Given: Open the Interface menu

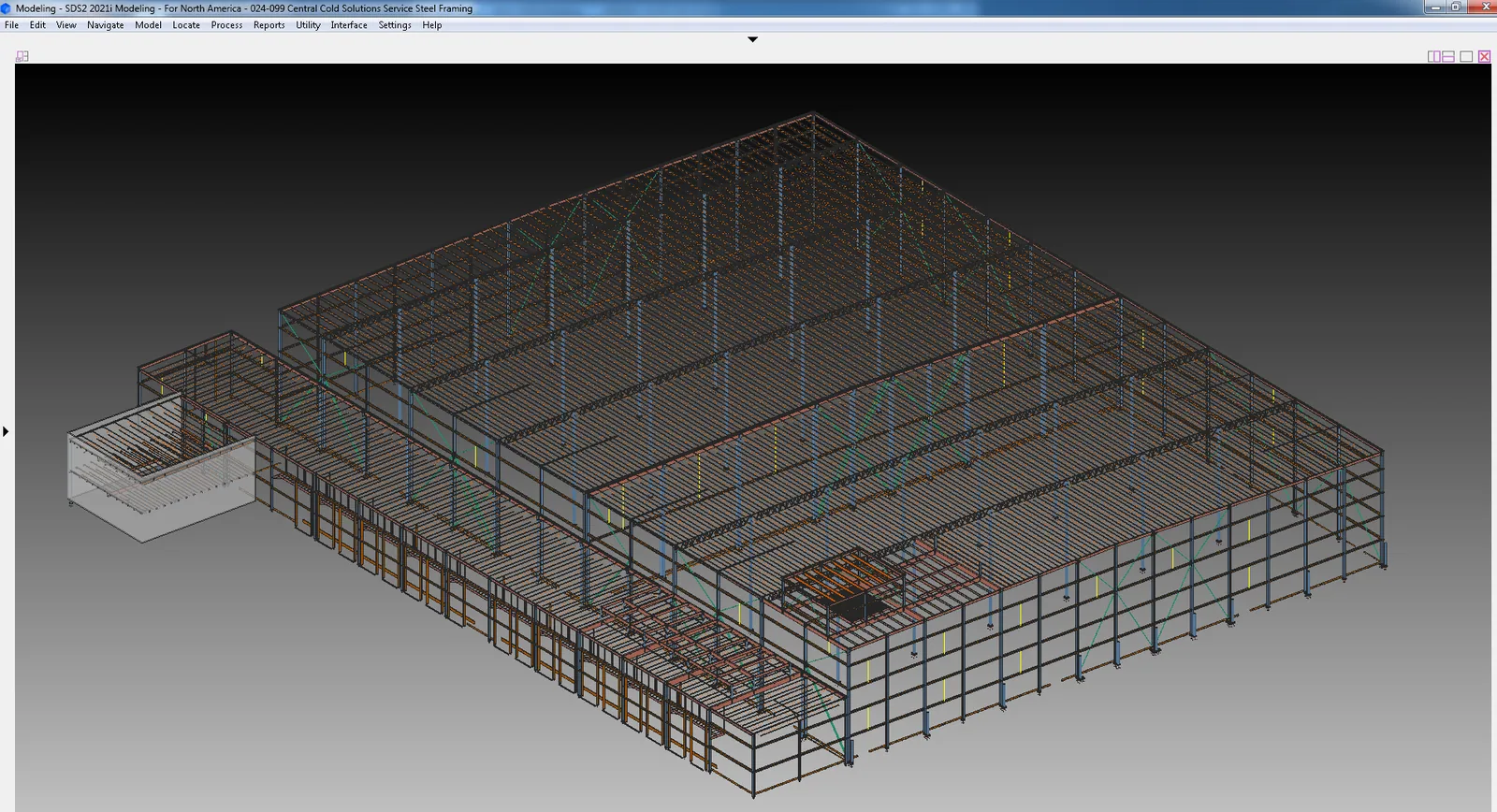Looking at the screenshot, I should click(349, 25).
